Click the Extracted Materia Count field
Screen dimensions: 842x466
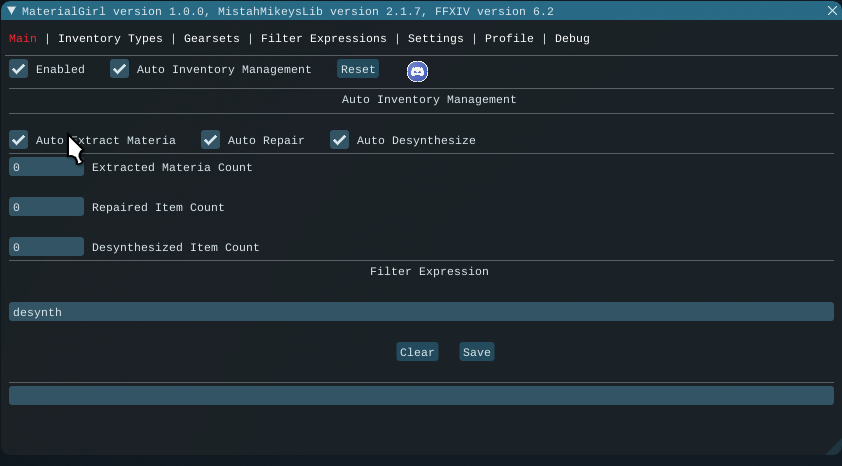[46, 168]
